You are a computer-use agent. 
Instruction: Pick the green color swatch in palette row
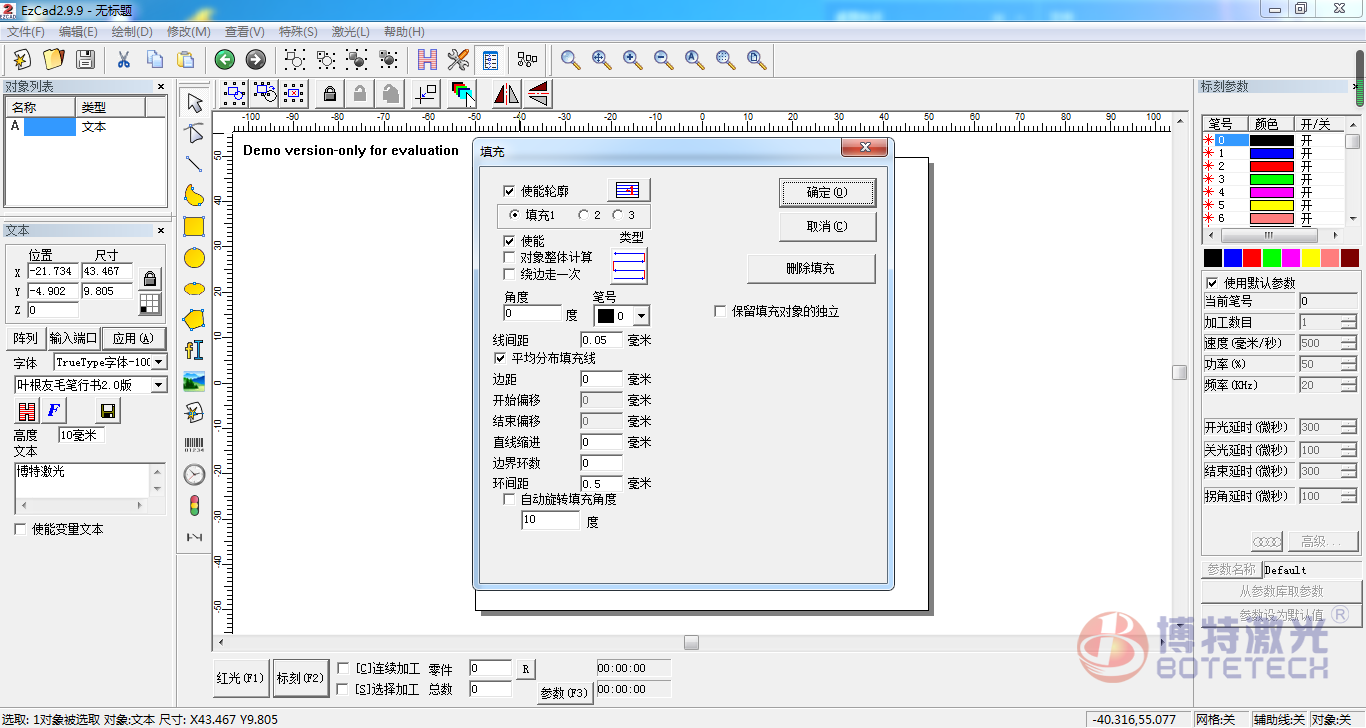(1271, 258)
